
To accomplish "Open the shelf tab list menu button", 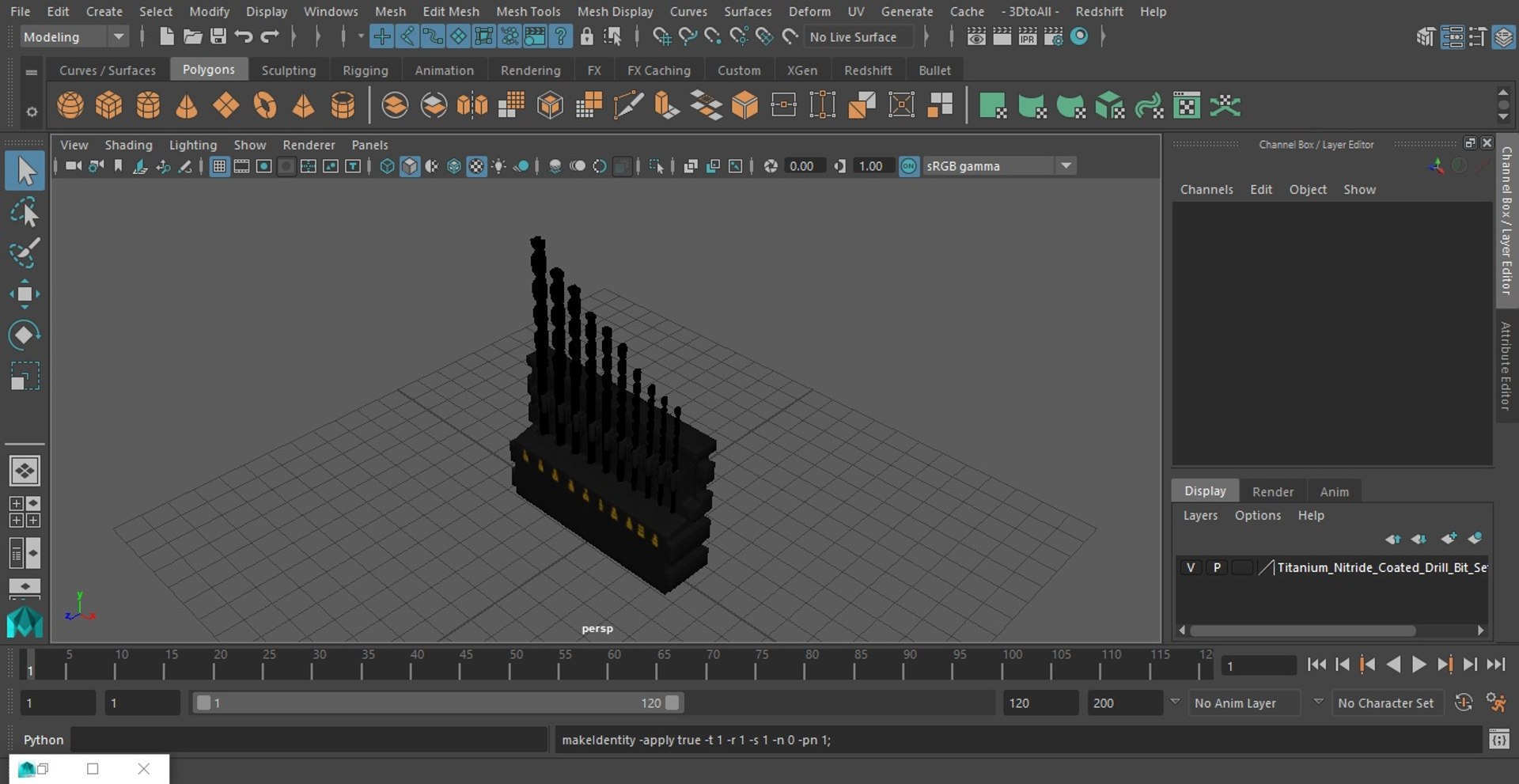I will [x=31, y=72].
